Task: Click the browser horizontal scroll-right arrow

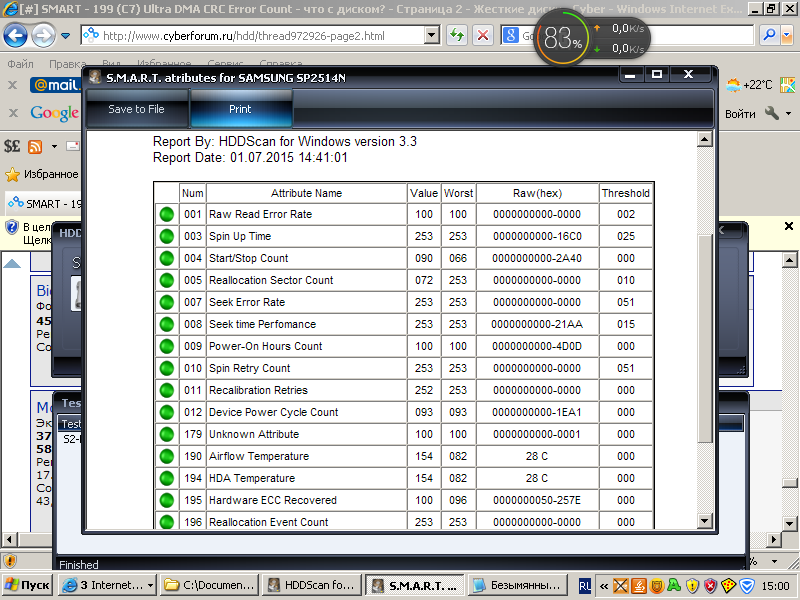Action: [774, 539]
